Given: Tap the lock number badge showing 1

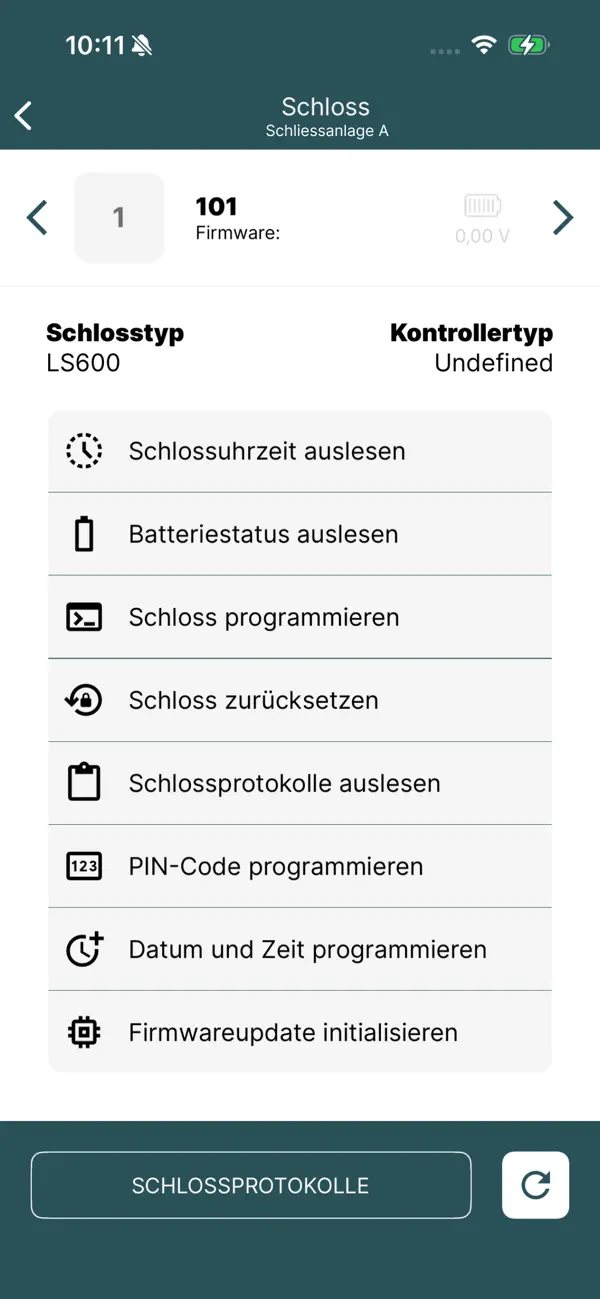Looking at the screenshot, I should pyautogui.click(x=119, y=217).
